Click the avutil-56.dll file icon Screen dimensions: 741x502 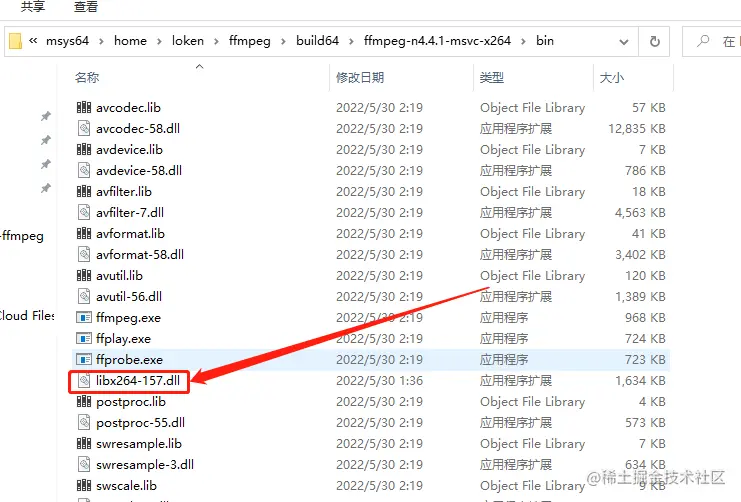[84, 296]
